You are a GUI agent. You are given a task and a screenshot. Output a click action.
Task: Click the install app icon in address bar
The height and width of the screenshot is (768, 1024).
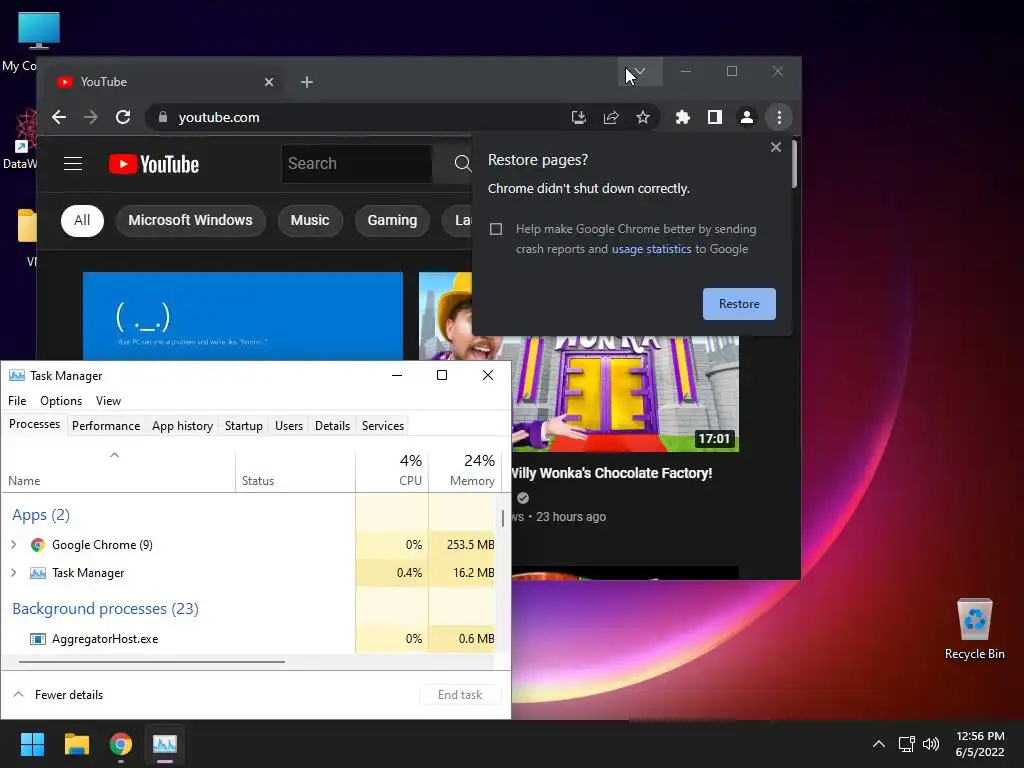pos(579,117)
